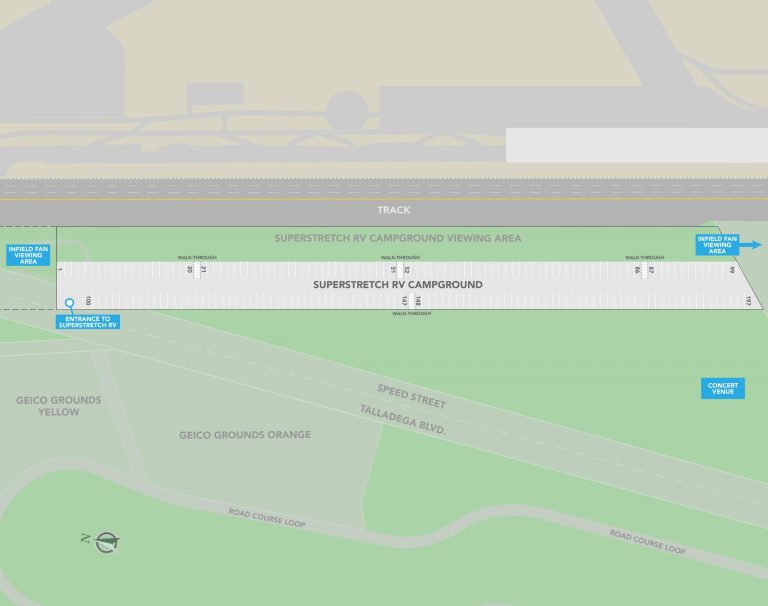Select campsite number 99
The image size is (768, 606).
point(732,269)
